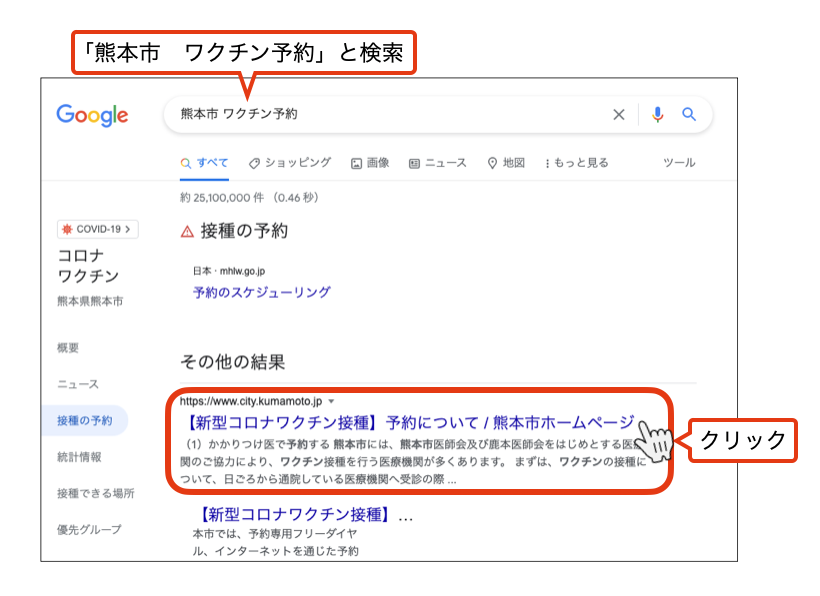Start voice search with the microphone icon

[x=657, y=114]
